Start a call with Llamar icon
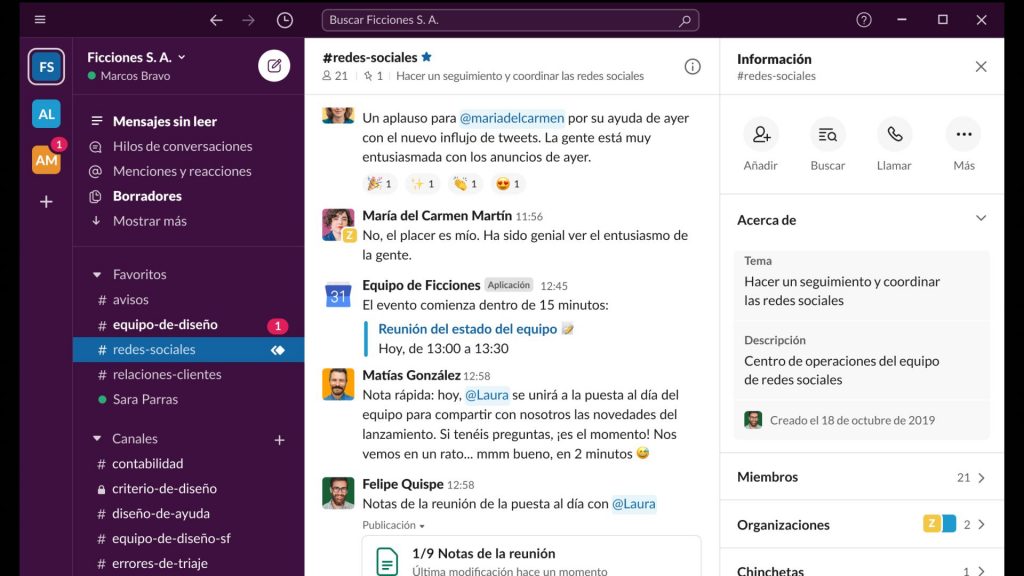 pos(894,135)
